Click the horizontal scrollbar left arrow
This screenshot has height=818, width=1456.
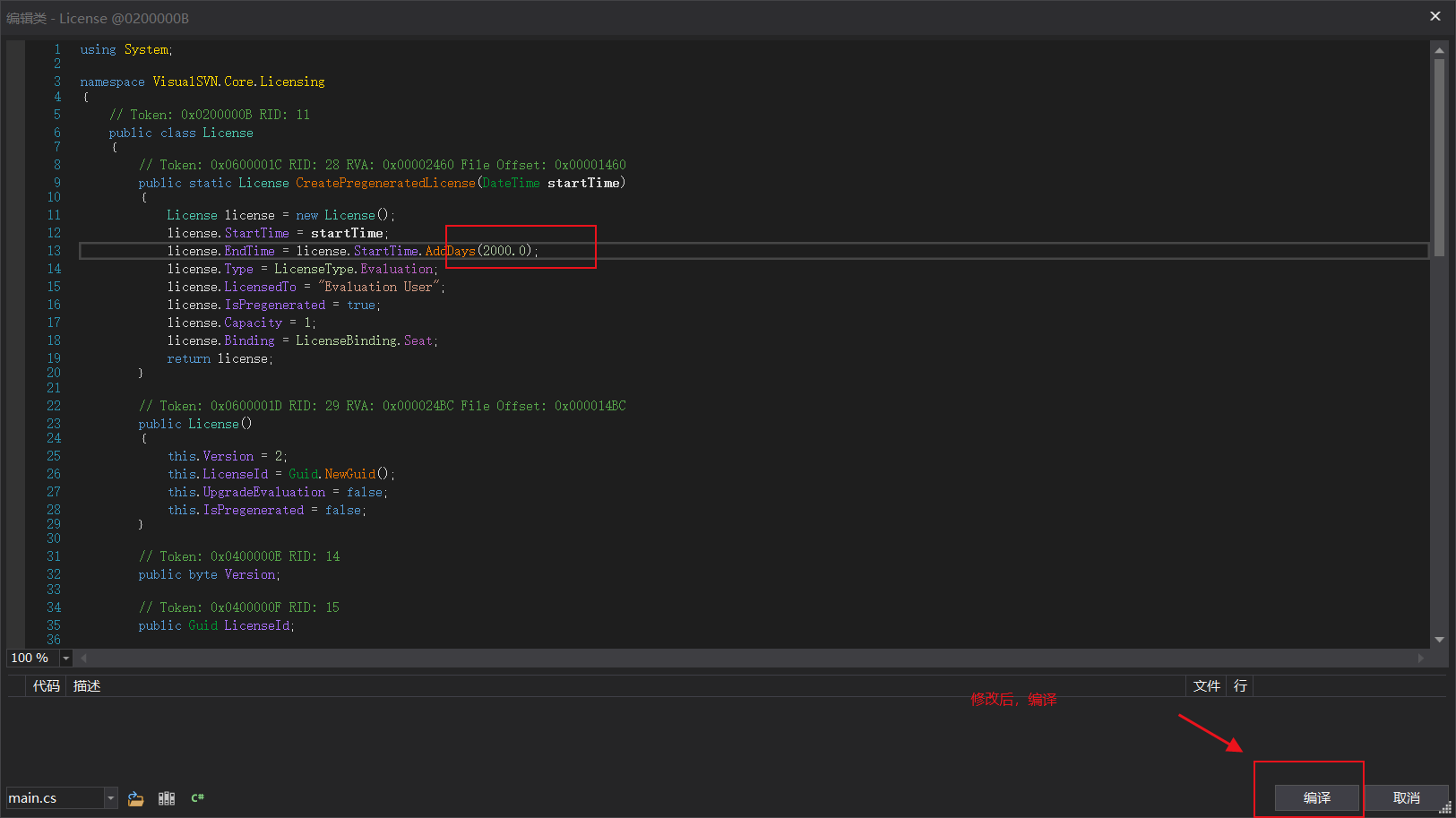point(83,659)
